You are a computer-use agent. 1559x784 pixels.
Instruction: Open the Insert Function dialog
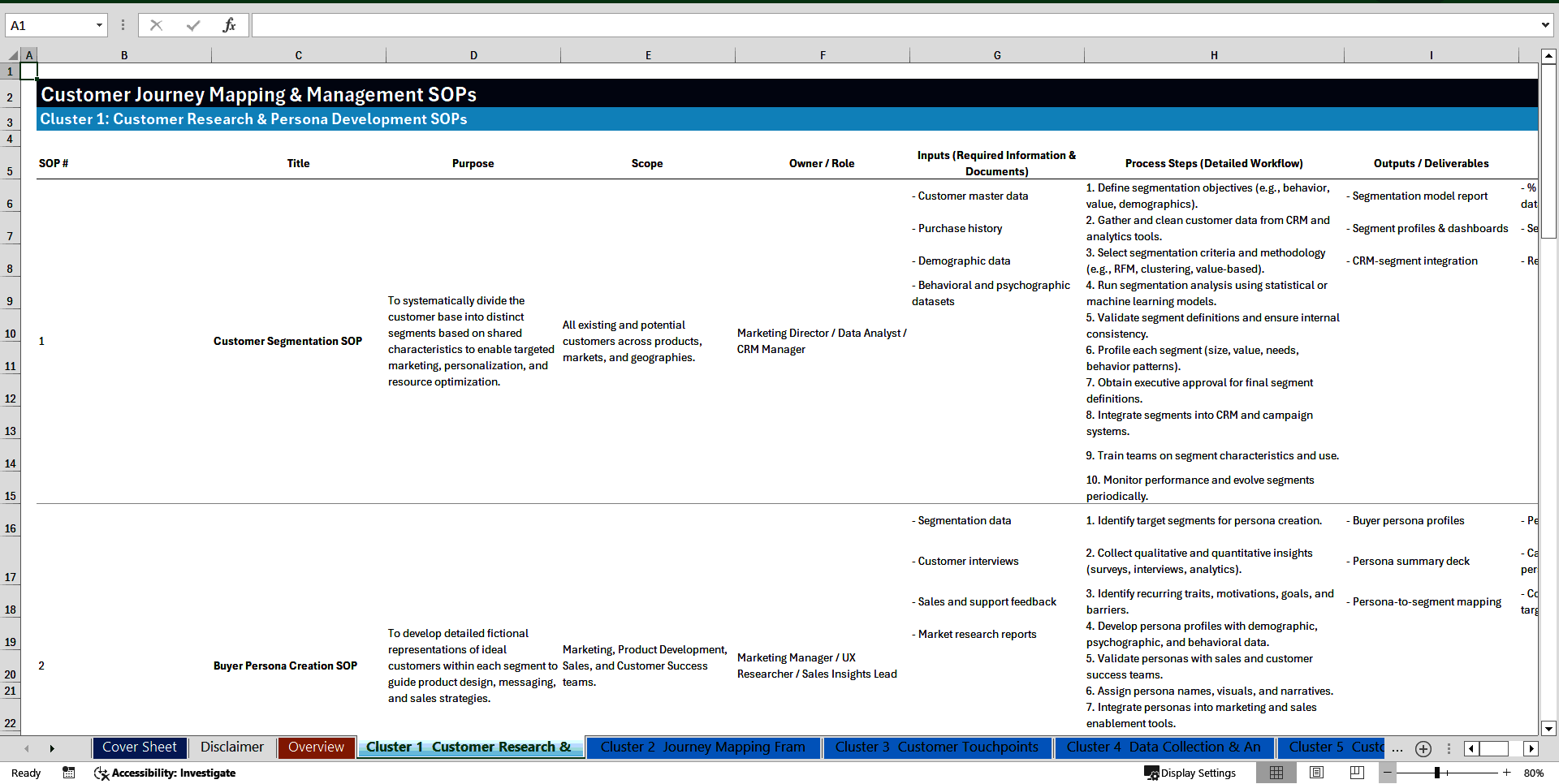[x=230, y=24]
